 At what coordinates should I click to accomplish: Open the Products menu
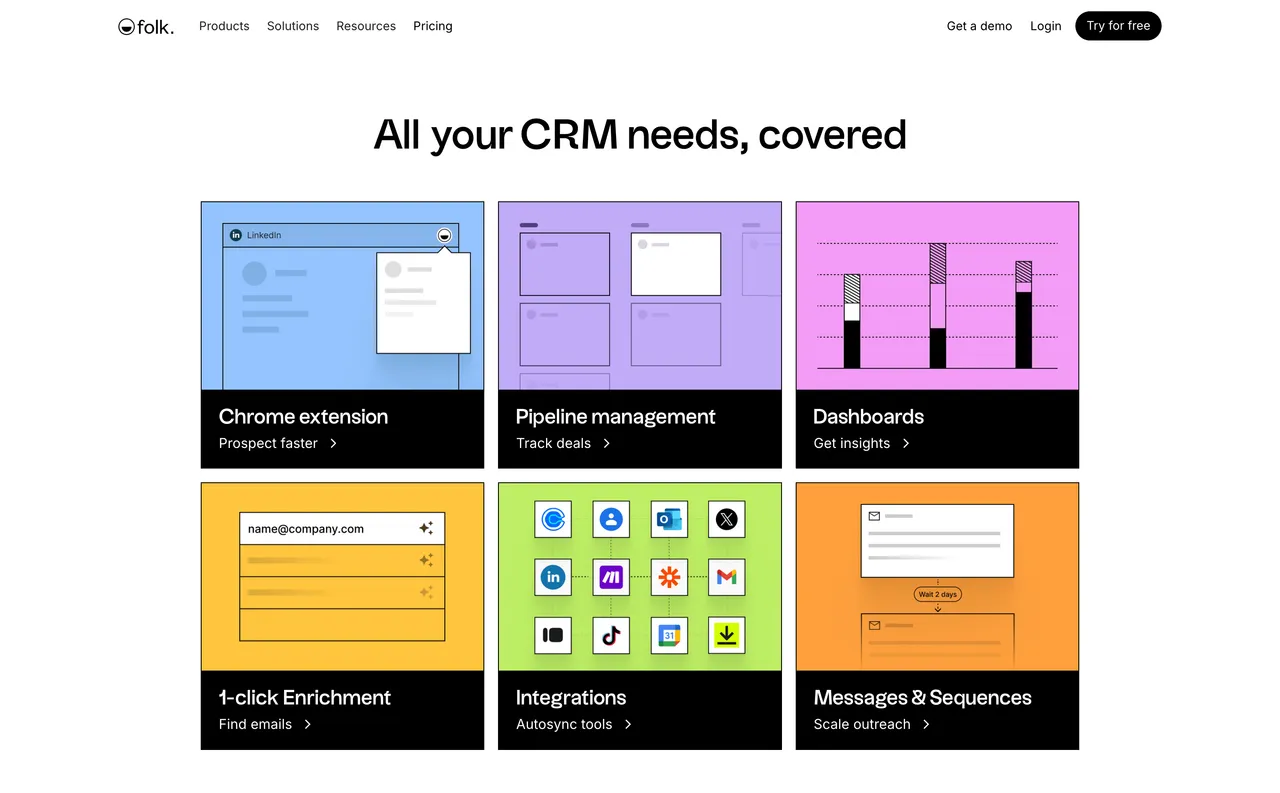(224, 26)
